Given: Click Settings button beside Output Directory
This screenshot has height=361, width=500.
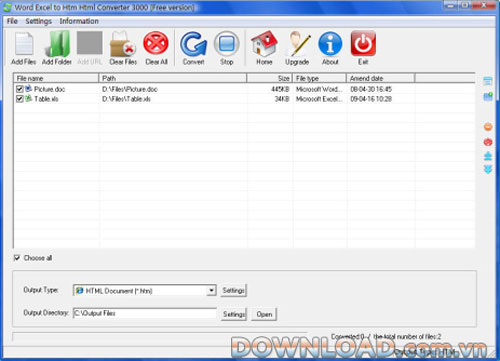Looking at the screenshot, I should [234, 314].
